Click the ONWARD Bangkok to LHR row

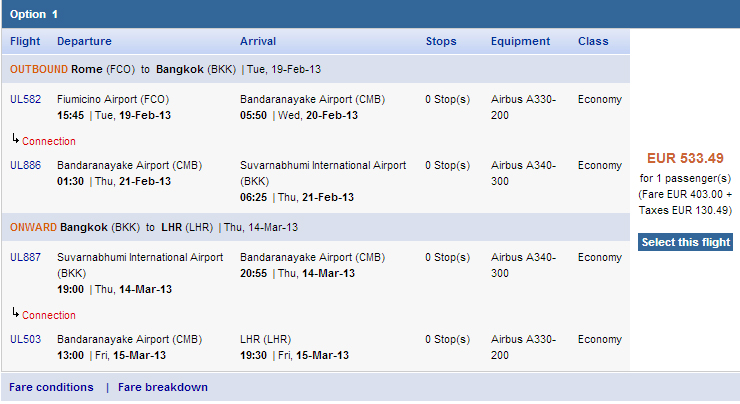coord(316,227)
